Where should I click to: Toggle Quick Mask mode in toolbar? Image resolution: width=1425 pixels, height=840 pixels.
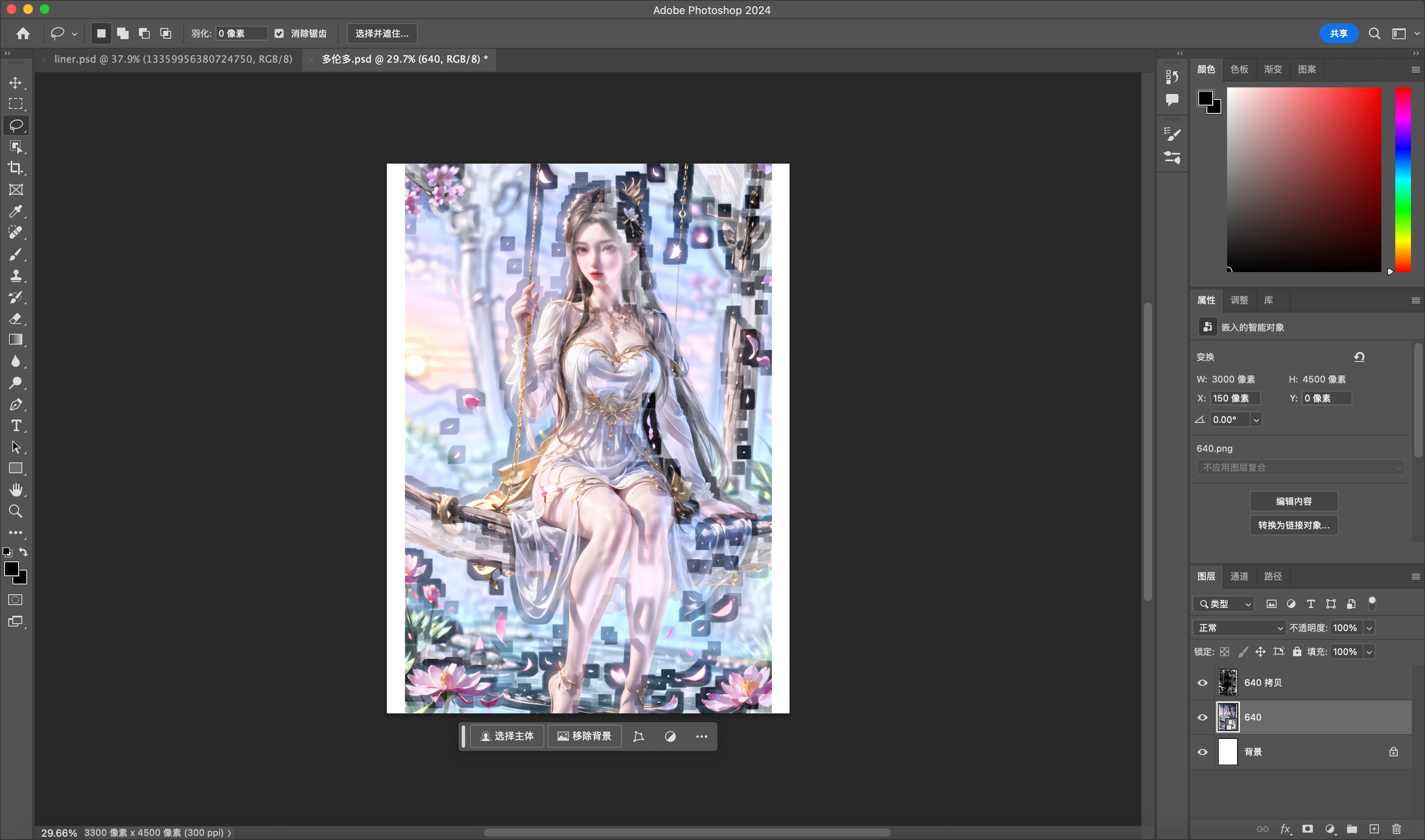coord(16,599)
